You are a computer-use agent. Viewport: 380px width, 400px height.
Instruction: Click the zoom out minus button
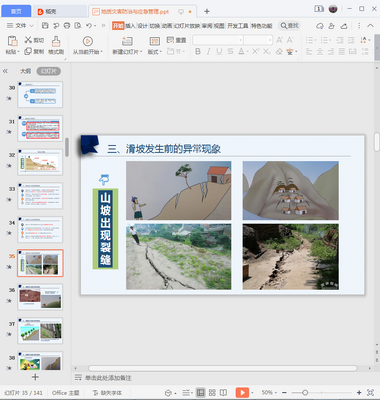(284, 393)
